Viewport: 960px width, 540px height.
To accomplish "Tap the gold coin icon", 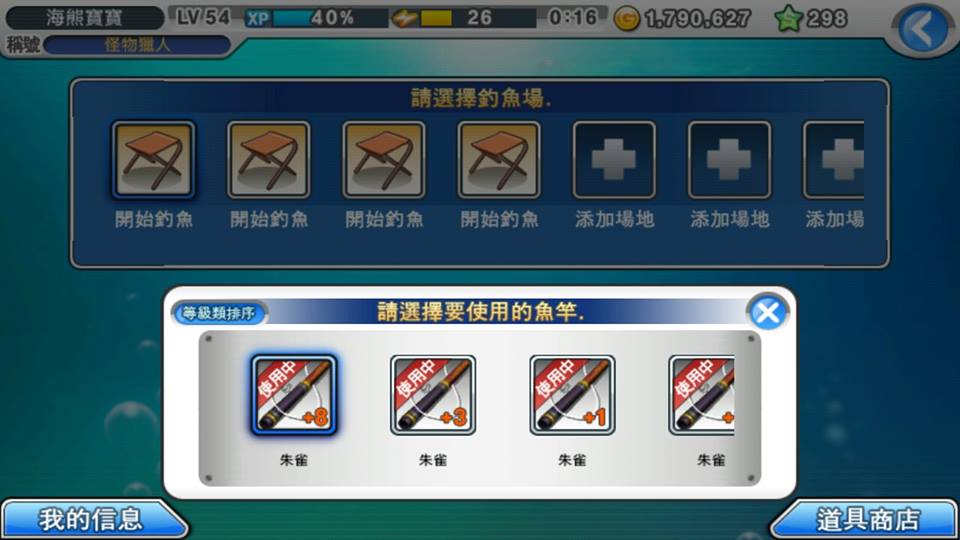I will [x=627, y=19].
